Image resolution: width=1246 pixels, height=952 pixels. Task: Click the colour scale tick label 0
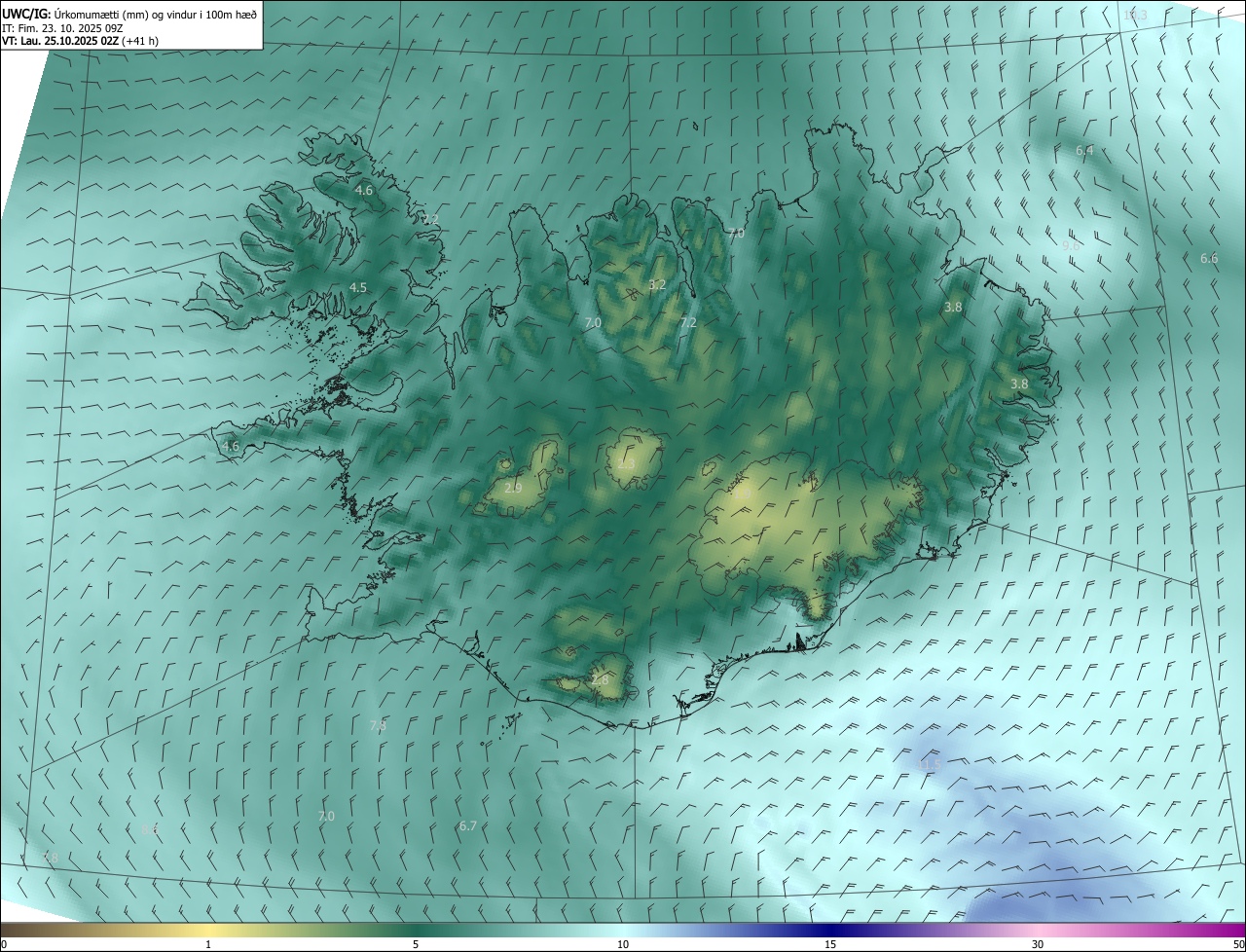(x=4, y=944)
